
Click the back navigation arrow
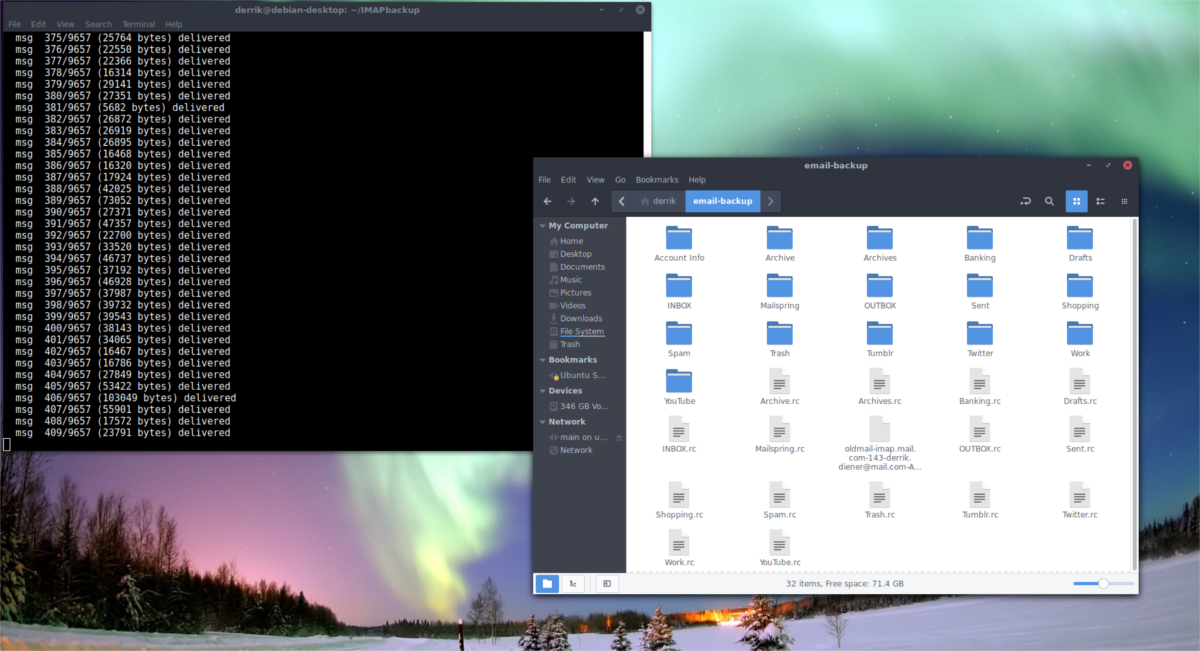pos(547,201)
